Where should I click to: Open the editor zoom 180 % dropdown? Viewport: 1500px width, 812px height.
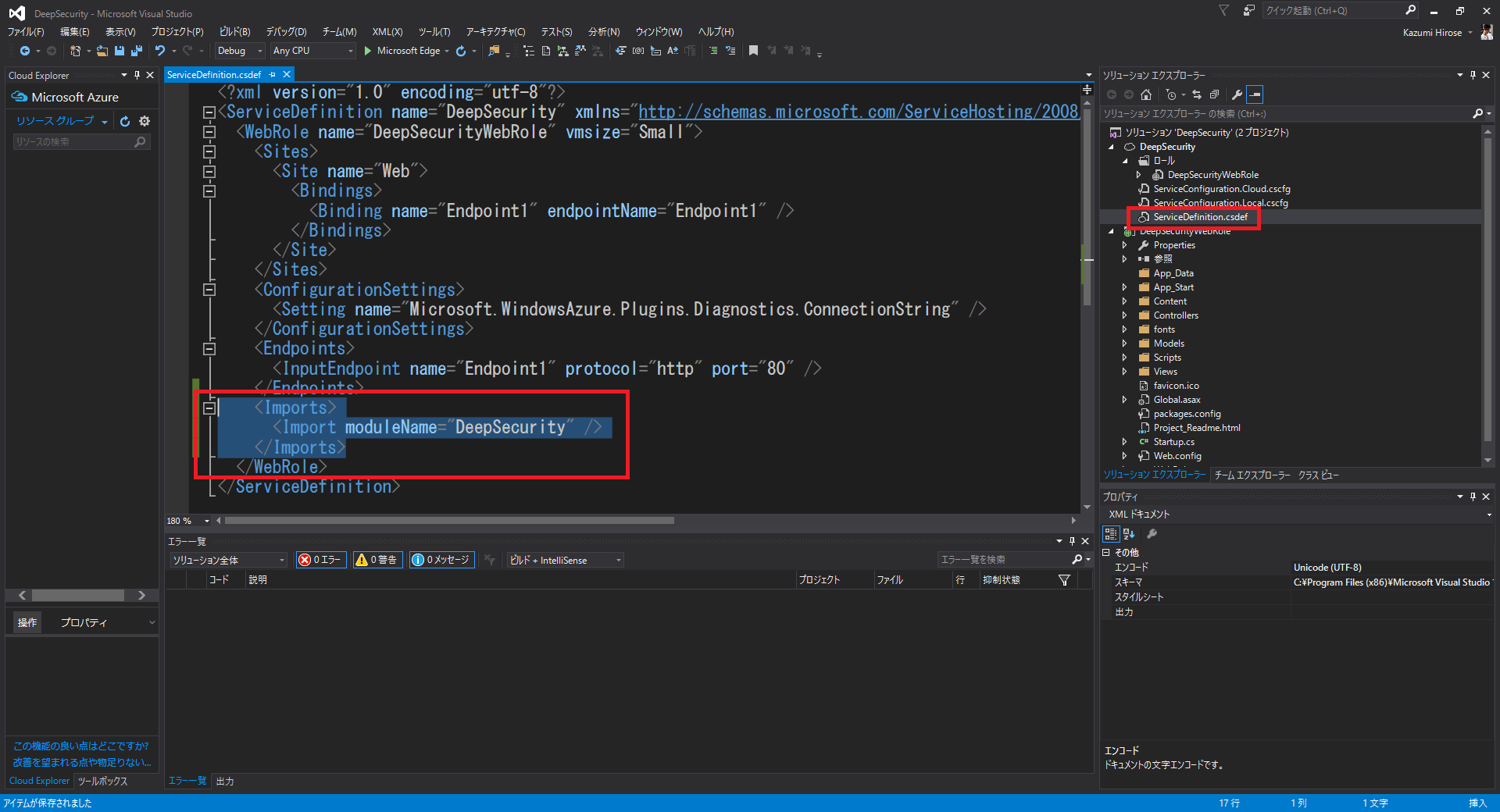pos(207,521)
